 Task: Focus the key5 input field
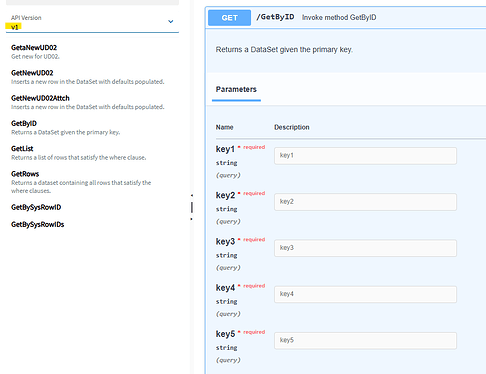click(x=365, y=340)
